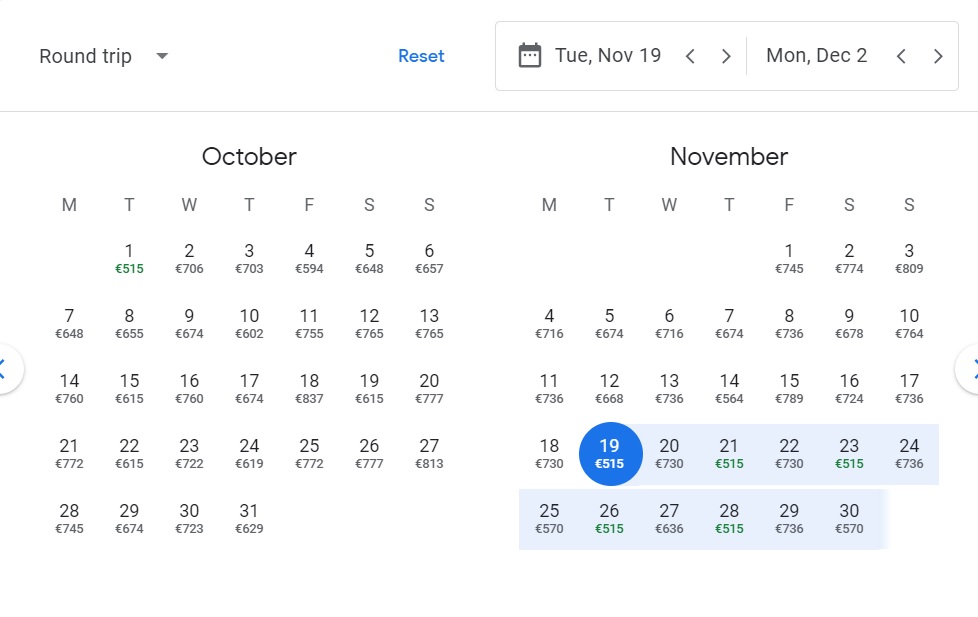Select the Mon, Dec 2 return field
978x617 pixels.
coord(816,56)
